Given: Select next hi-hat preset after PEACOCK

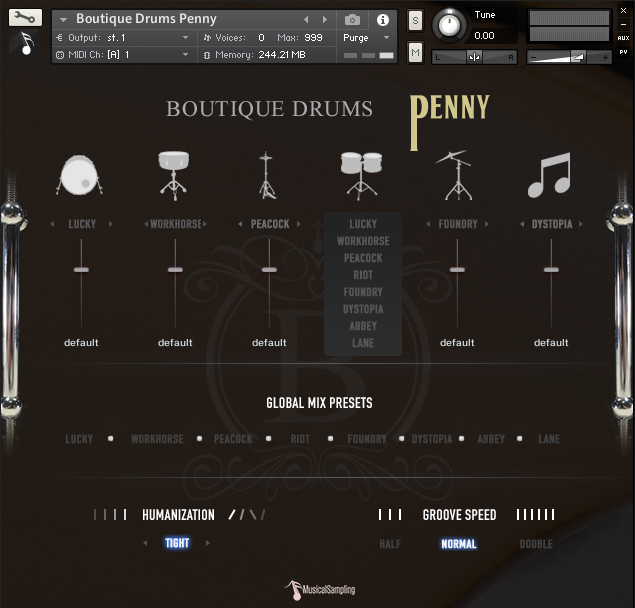Looking at the screenshot, I should click(x=299, y=224).
